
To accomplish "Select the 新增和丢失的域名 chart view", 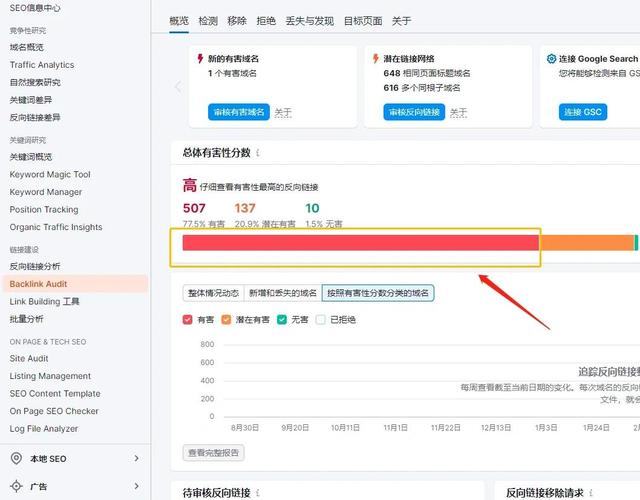I will pyautogui.click(x=283, y=293).
